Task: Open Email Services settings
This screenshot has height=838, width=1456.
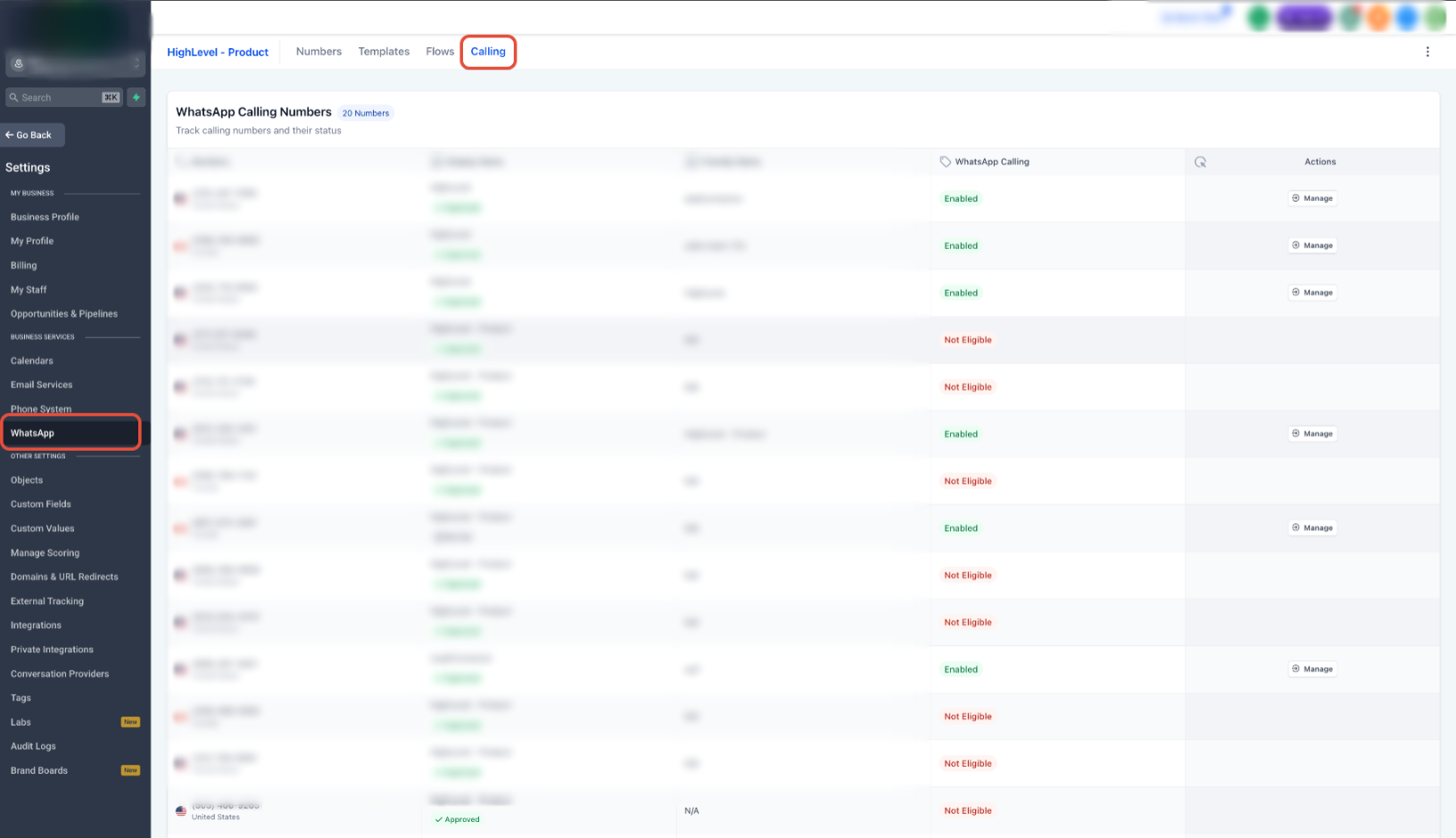Action: pyautogui.click(x=42, y=385)
